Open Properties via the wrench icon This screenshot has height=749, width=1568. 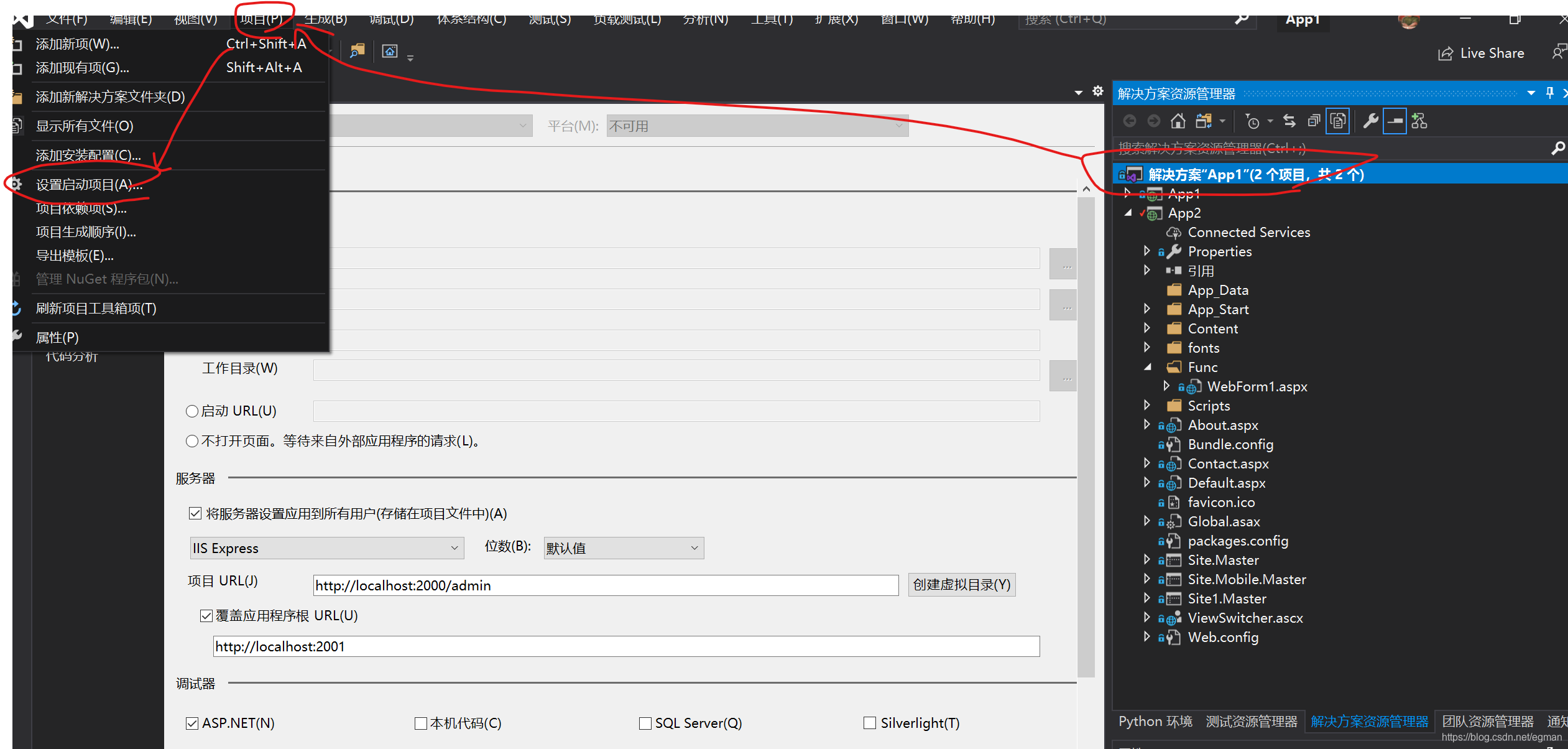(1370, 121)
